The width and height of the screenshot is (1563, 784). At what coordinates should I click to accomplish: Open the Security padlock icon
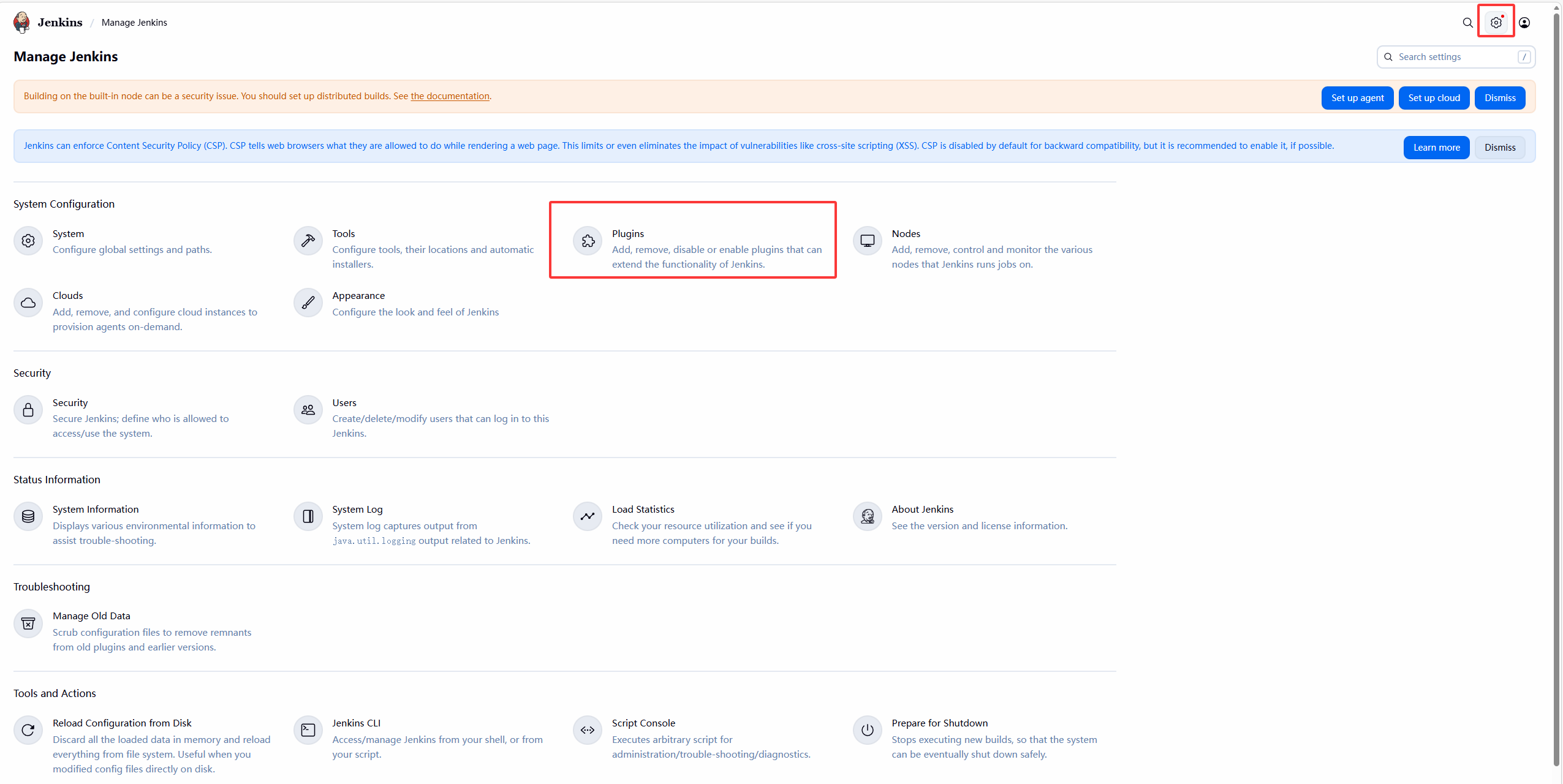point(28,410)
